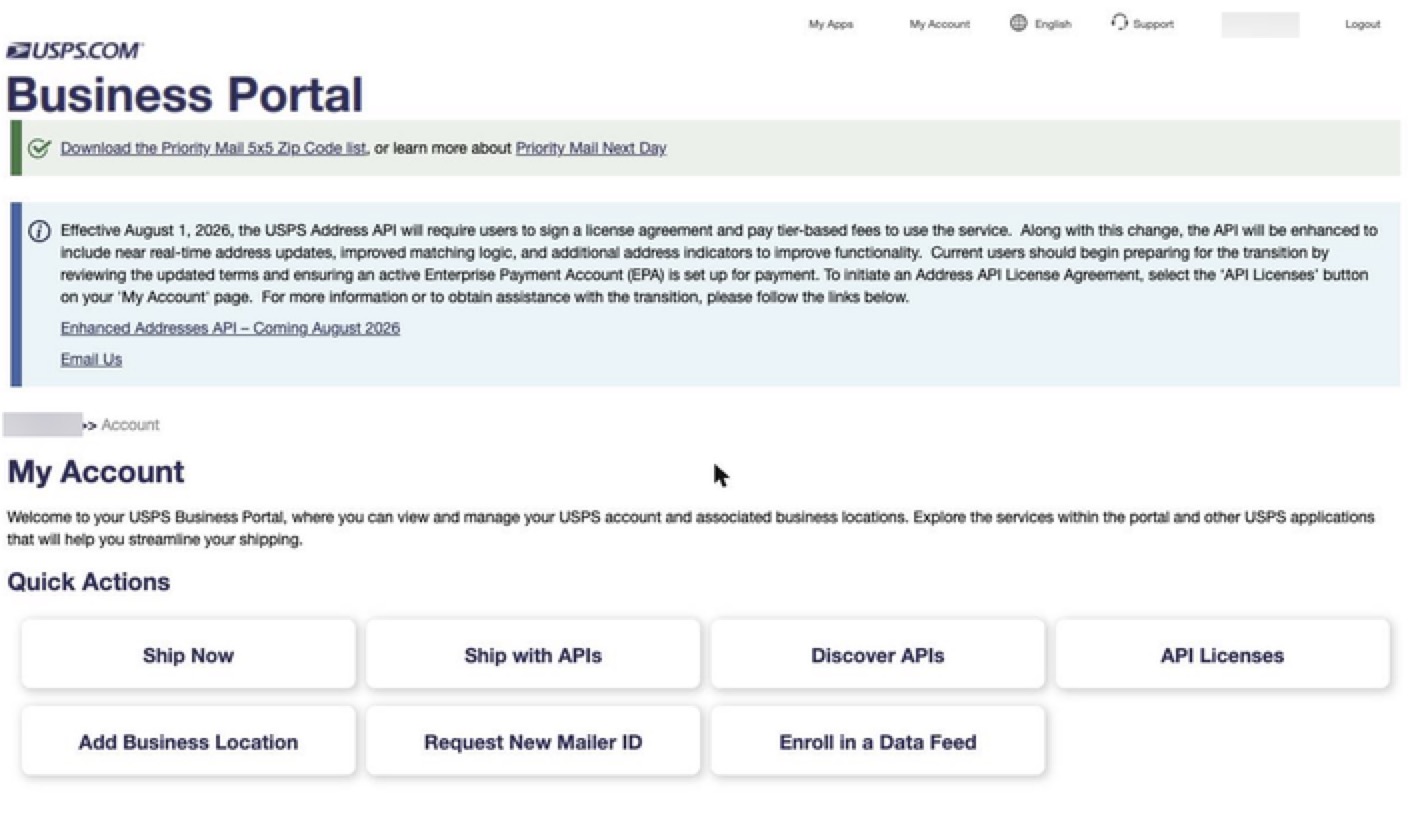Download the Priority Mail 5x5 Zip Code list
The height and width of the screenshot is (816, 1408).
213,148
